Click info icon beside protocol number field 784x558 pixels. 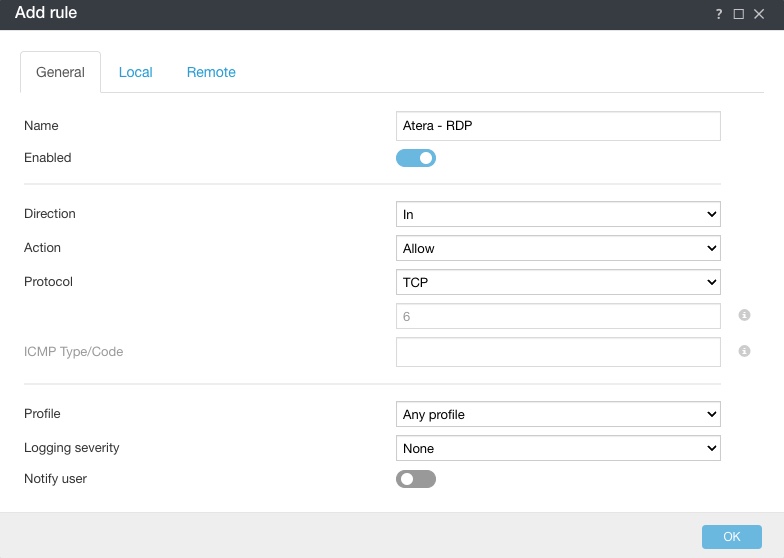(744, 316)
